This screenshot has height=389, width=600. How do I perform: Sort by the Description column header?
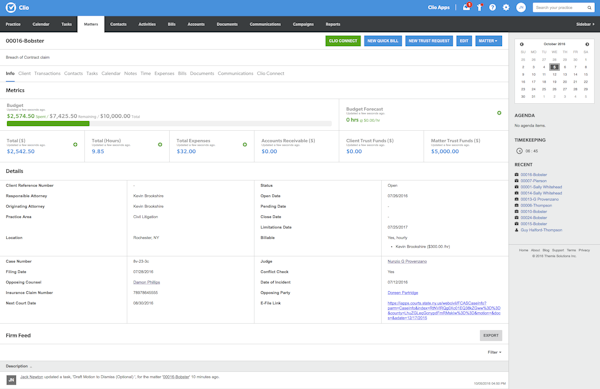(x=18, y=366)
